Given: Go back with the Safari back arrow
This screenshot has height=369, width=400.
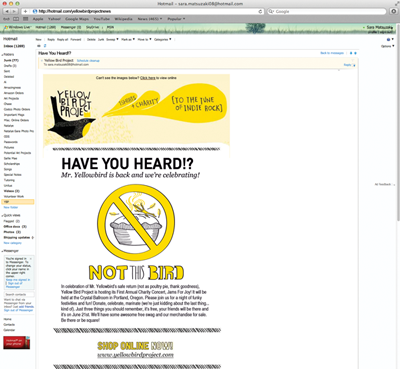Looking at the screenshot, I should (x=7, y=11).
